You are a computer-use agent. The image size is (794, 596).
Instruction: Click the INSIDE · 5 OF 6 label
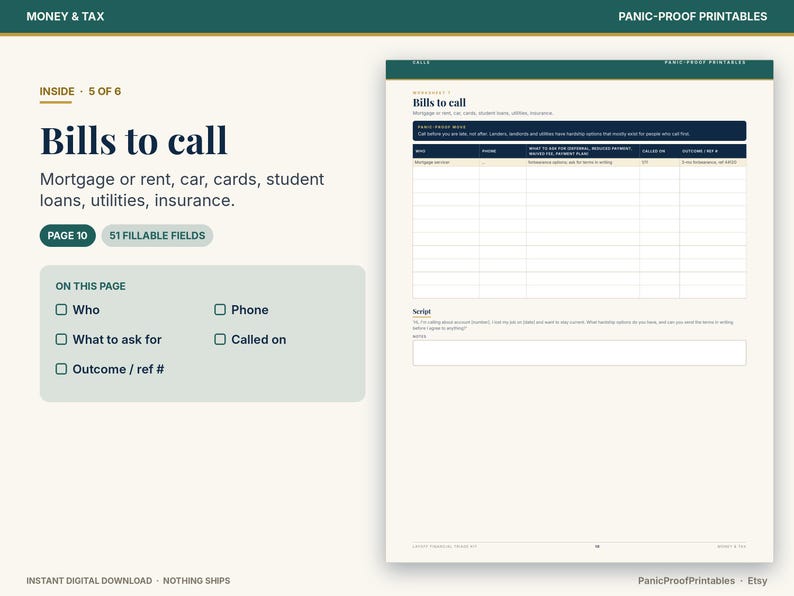point(80,92)
